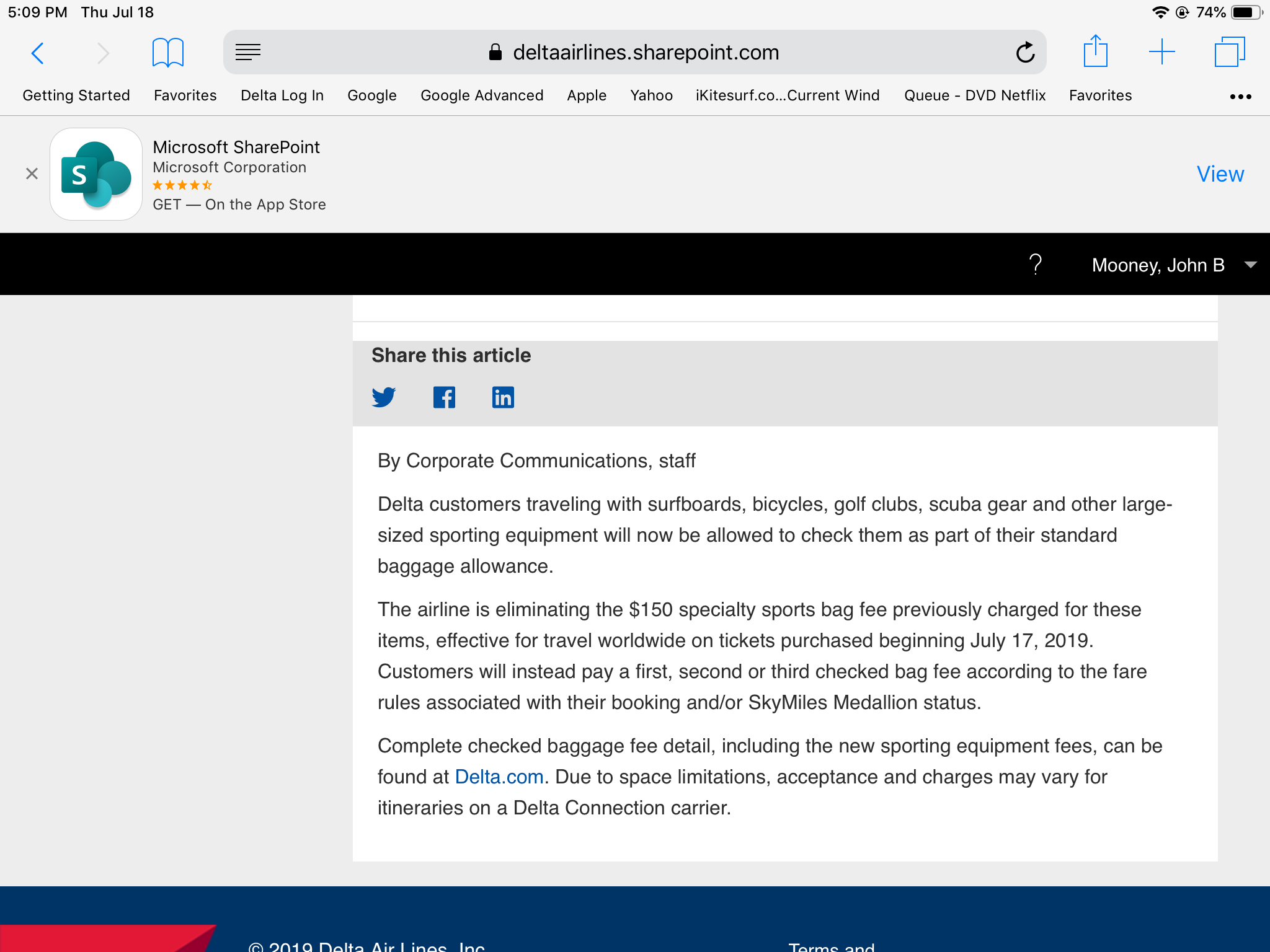Image resolution: width=1270 pixels, height=952 pixels.
Task: Expand the Mooney, John B user menu
Action: click(x=1174, y=265)
